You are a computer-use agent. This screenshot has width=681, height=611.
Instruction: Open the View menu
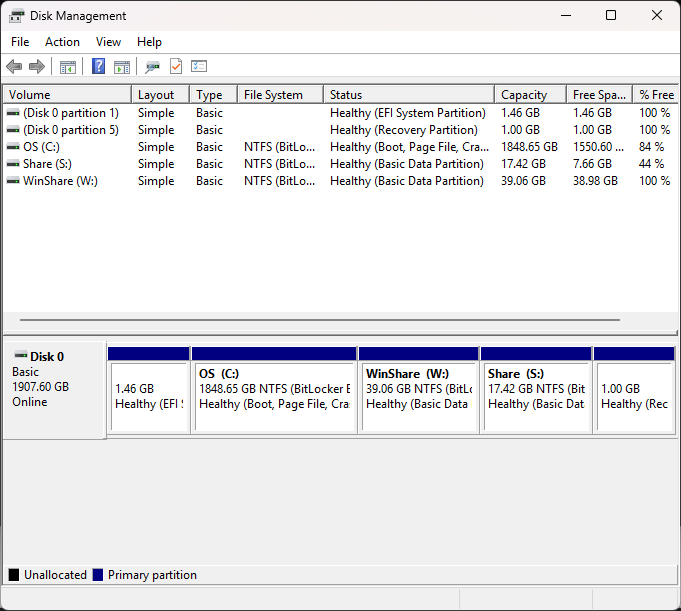(108, 42)
